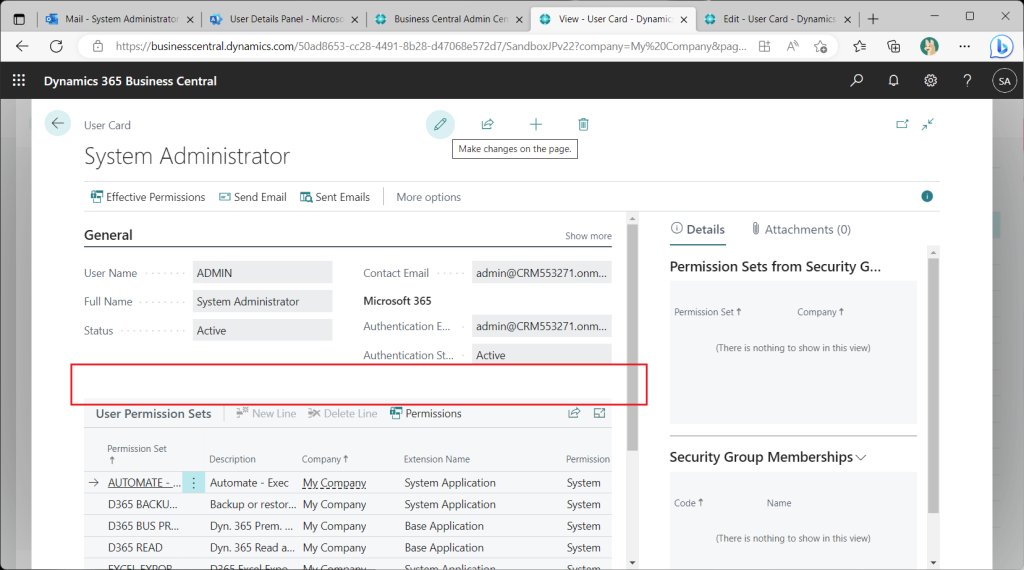Open browser profile picture
Screen dimensions: 1024x570
(929, 46)
